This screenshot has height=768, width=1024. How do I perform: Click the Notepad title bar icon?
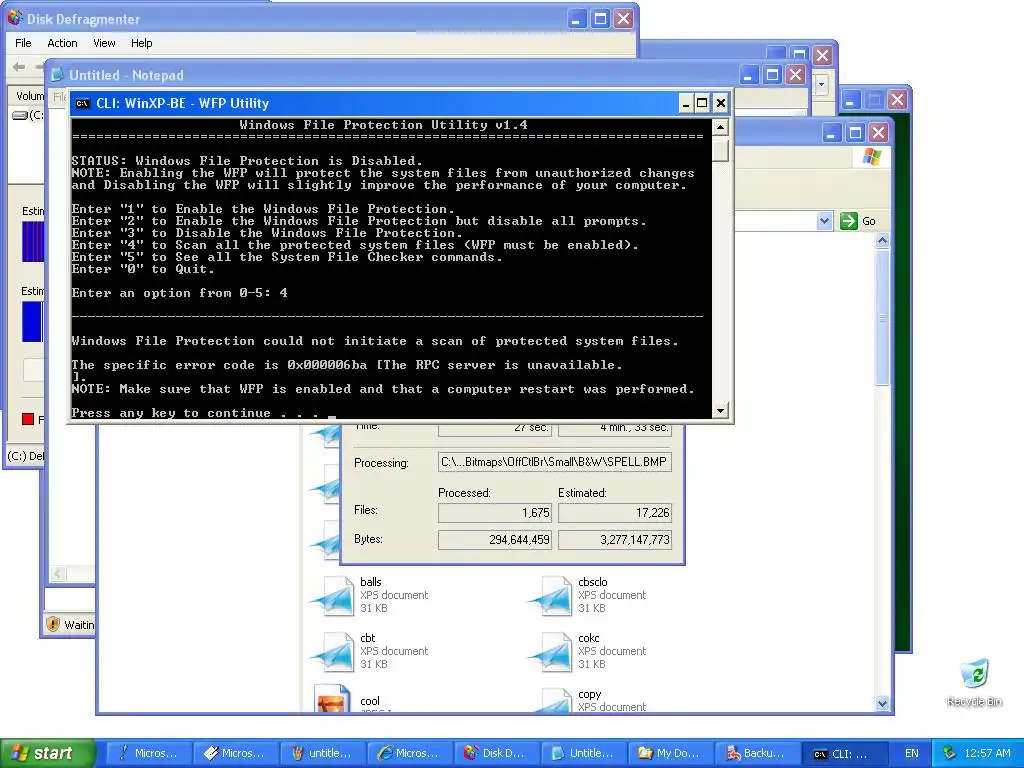coord(57,74)
